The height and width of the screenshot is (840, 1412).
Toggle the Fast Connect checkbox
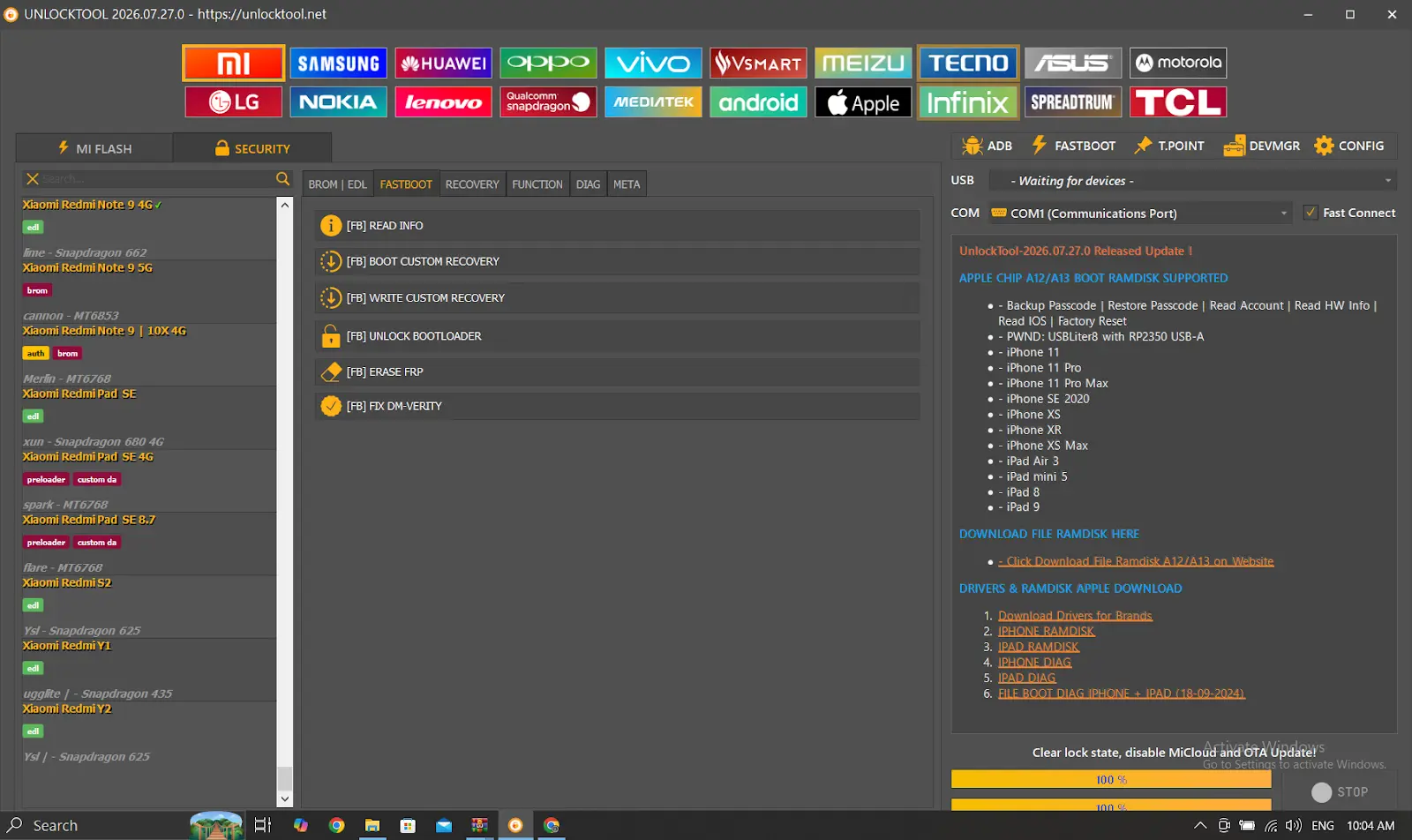click(x=1311, y=213)
